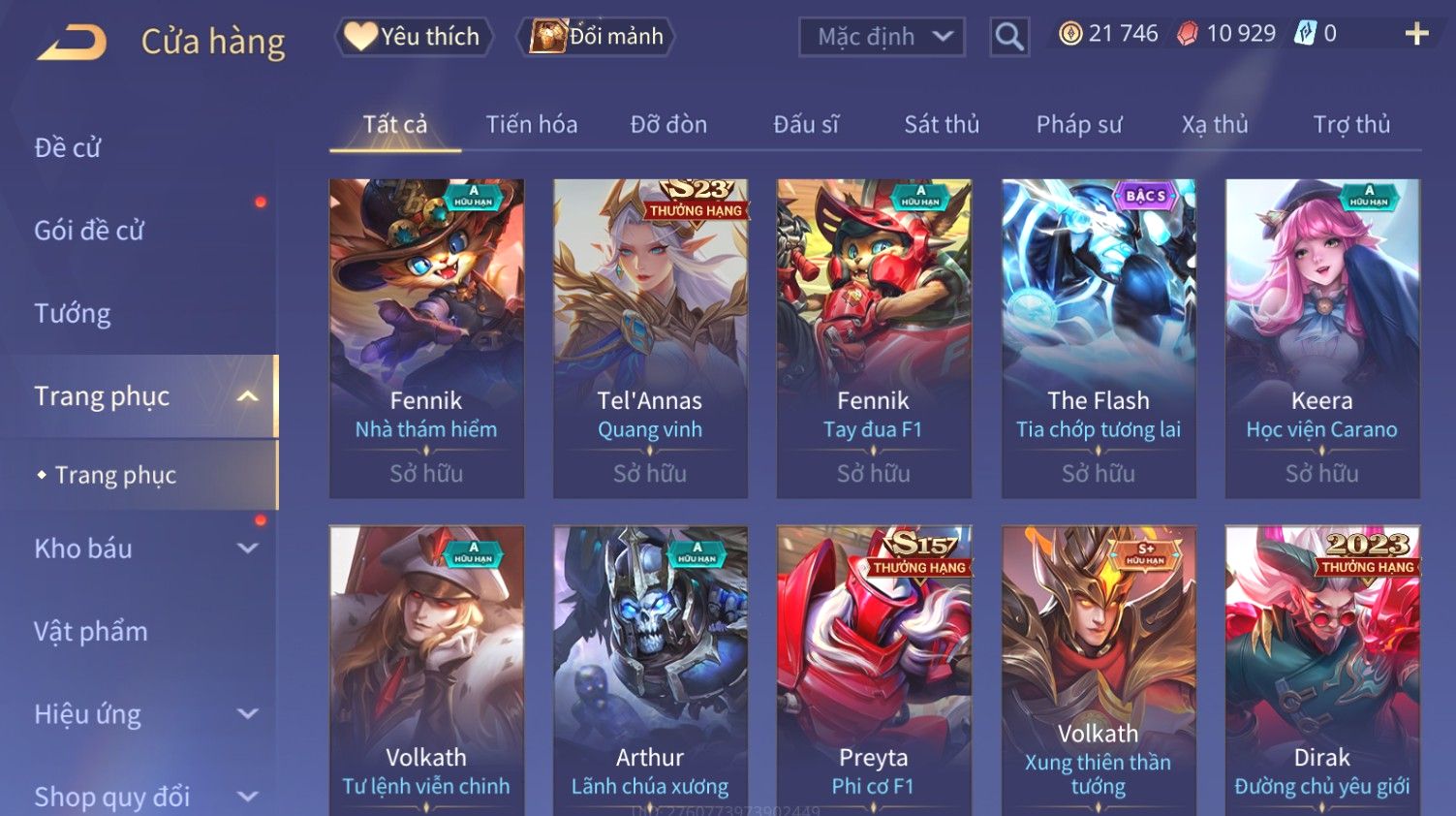Tap the red ruby currency icon
The height and width of the screenshot is (816, 1456).
pos(1187,34)
